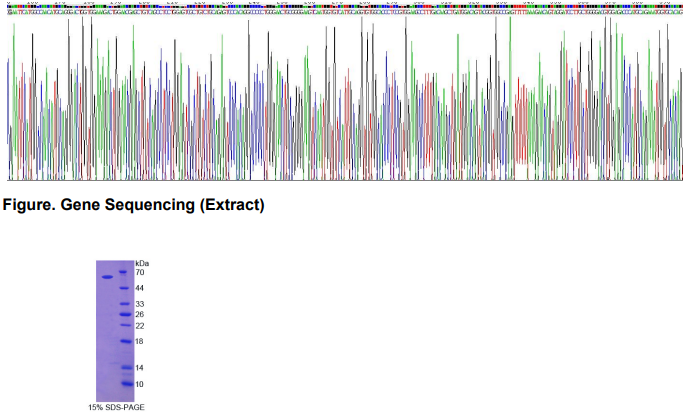
Task: Click the 18 marker size label
Action: (x=139, y=342)
